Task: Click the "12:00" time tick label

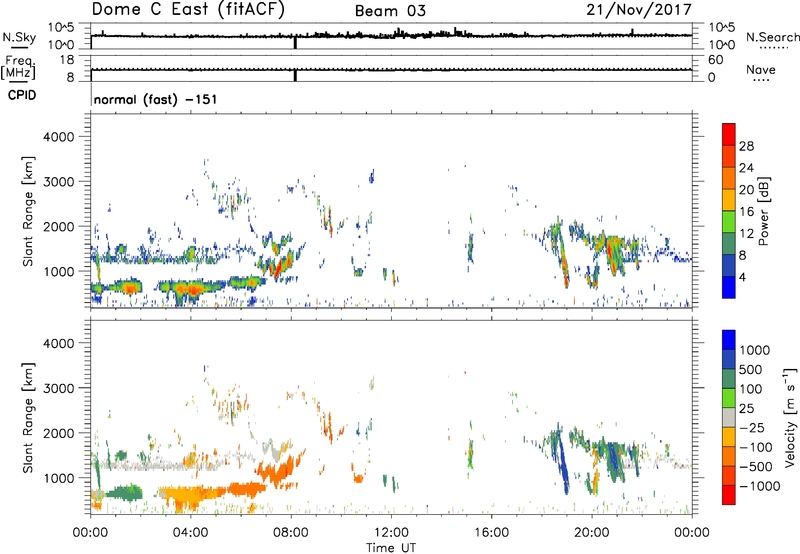Action: (391, 533)
